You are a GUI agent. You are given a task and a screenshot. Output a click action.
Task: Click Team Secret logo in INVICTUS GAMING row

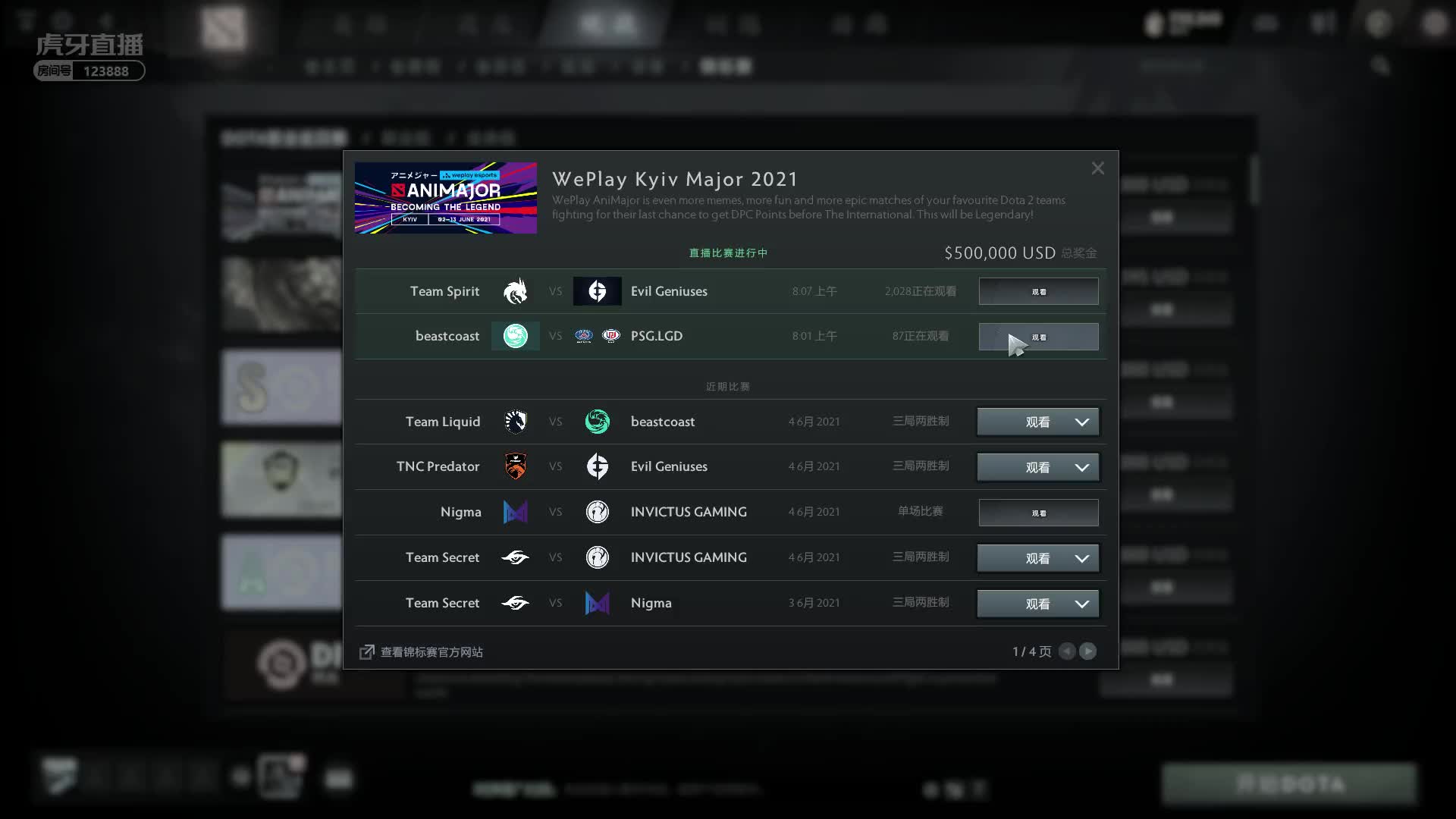point(516,557)
